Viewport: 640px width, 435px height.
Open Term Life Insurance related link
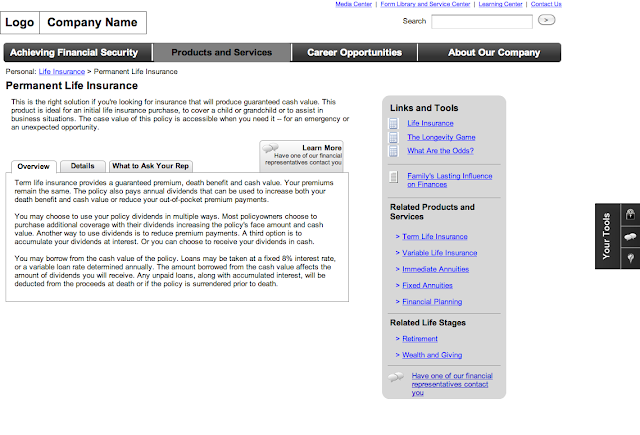pyautogui.click(x=435, y=237)
